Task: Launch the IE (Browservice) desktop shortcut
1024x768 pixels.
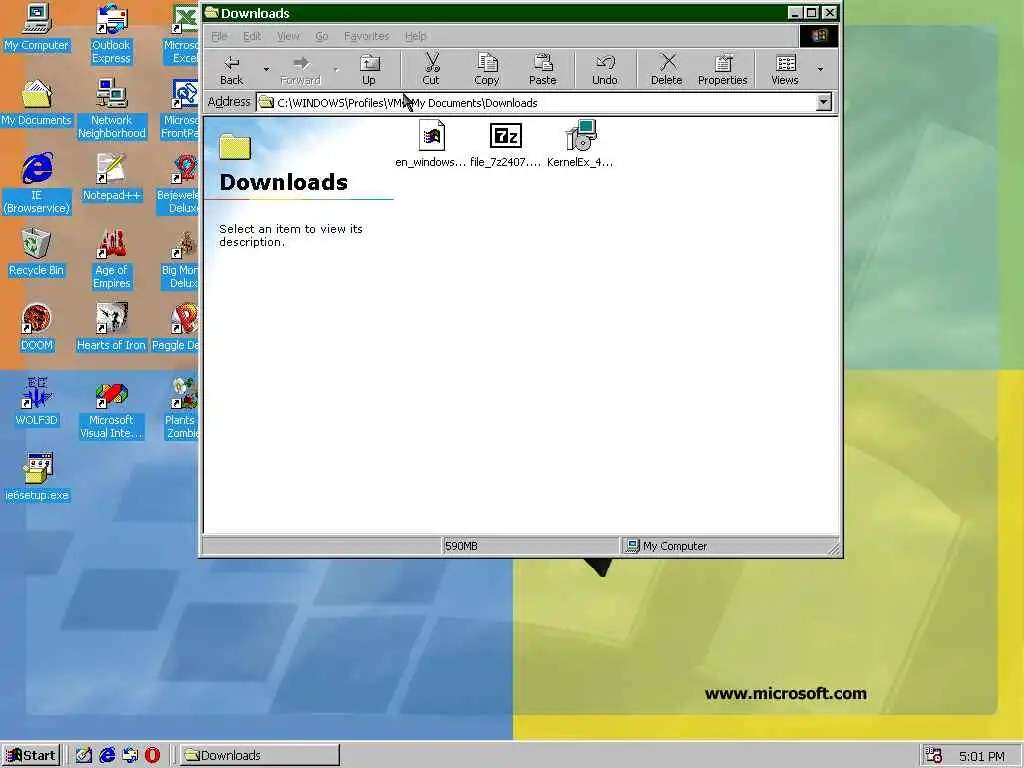Action: (37, 184)
